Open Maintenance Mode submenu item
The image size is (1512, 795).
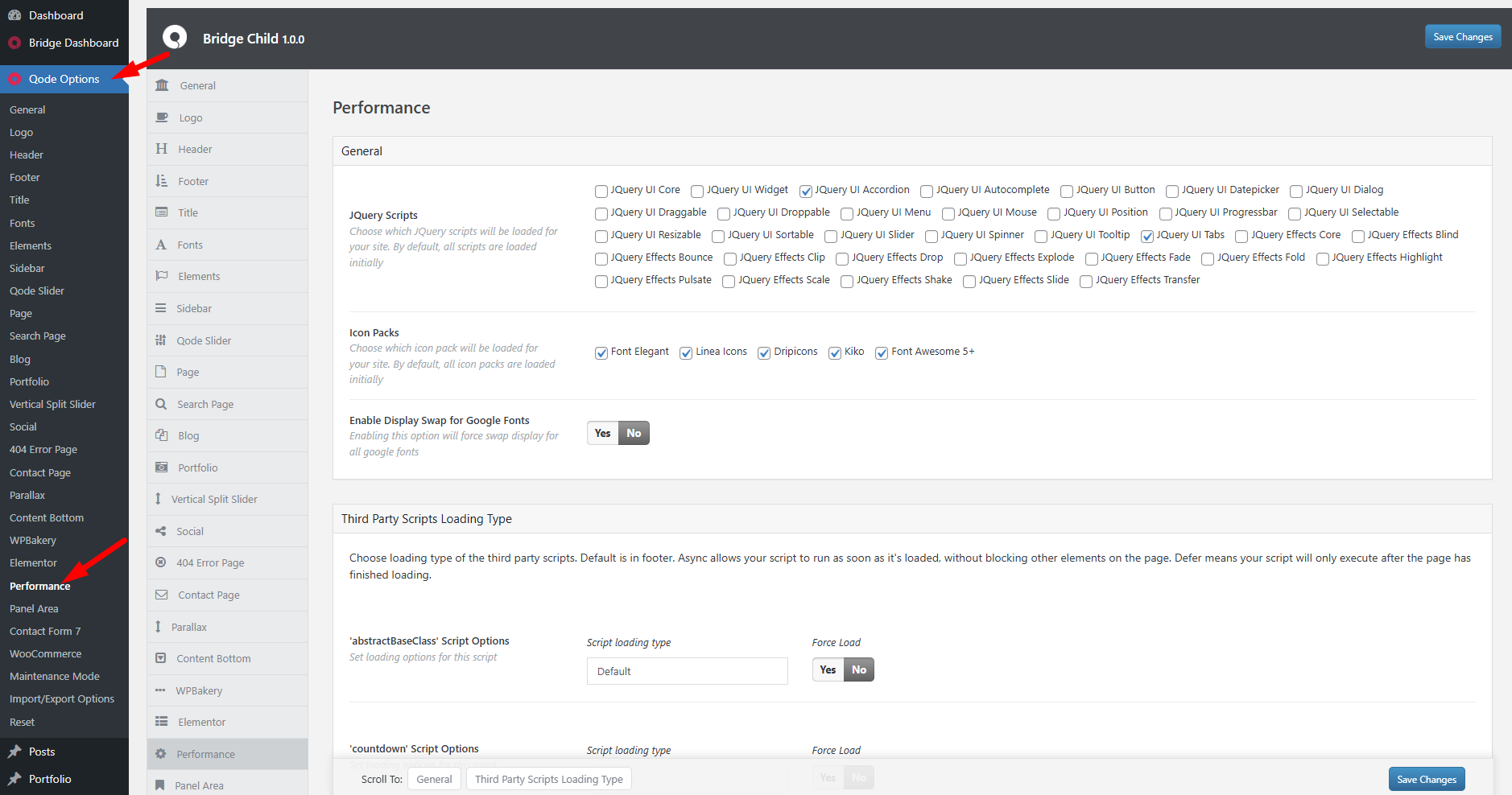[55, 677]
